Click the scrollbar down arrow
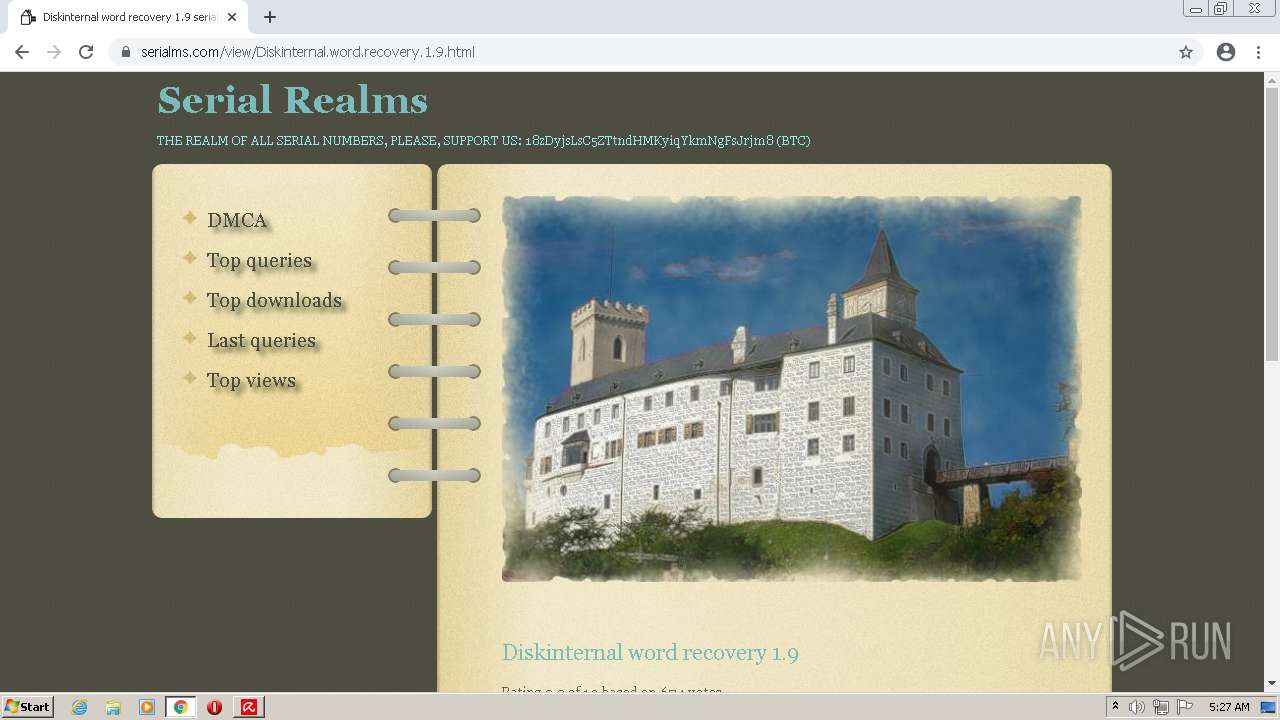Screen dimensions: 1280x720 (x=1272, y=684)
